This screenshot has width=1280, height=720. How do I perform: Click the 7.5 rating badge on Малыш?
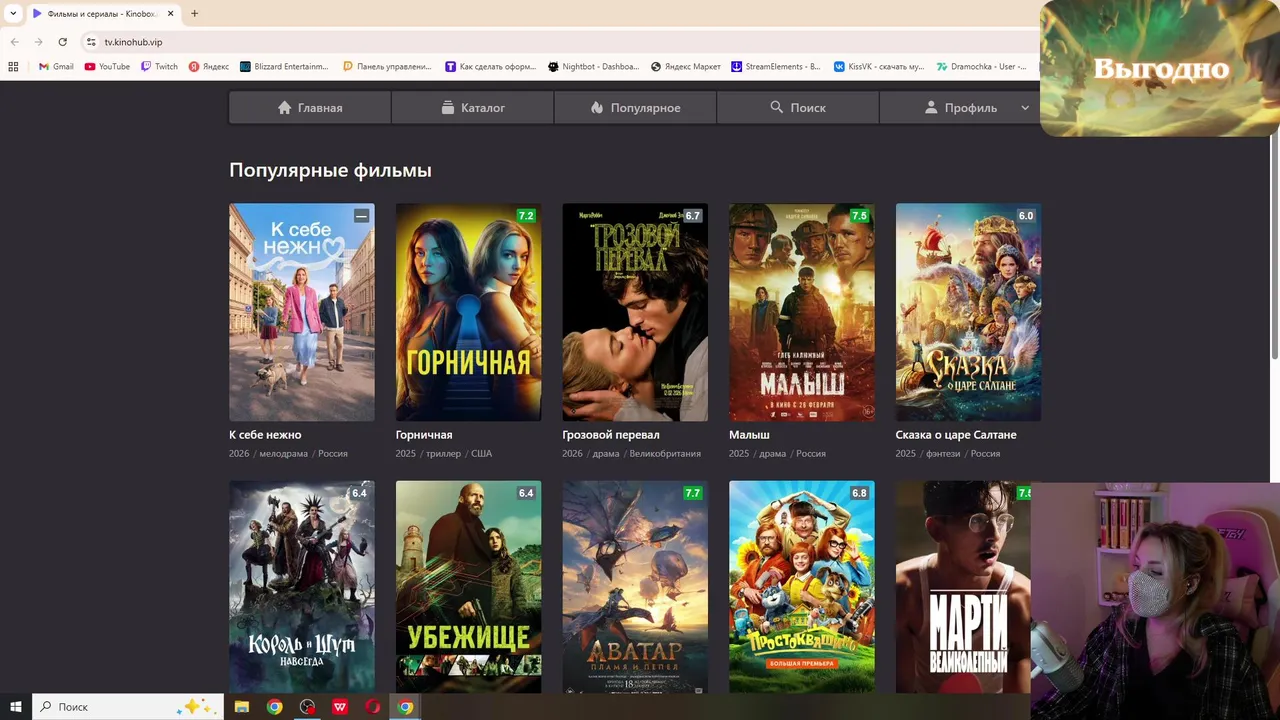click(x=859, y=216)
